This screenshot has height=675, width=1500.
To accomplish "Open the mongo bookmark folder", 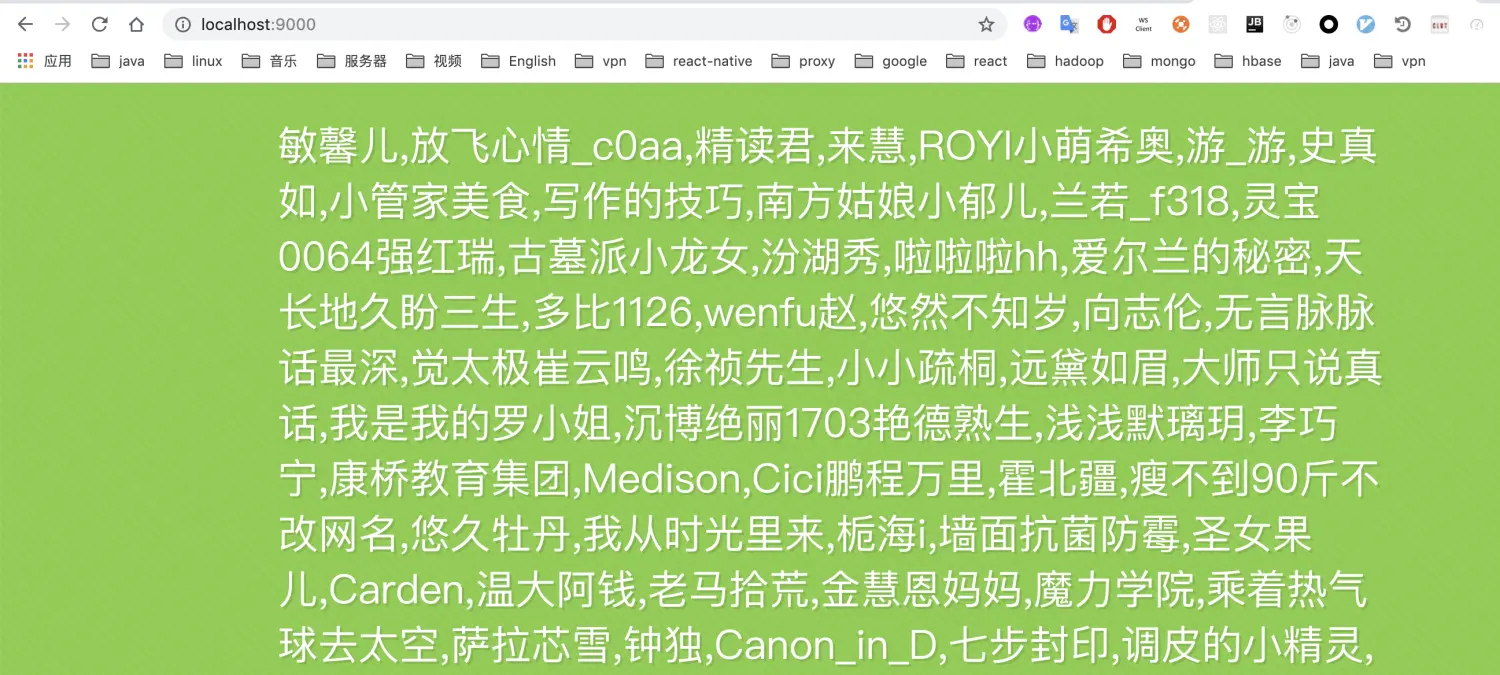I will 1159,61.
